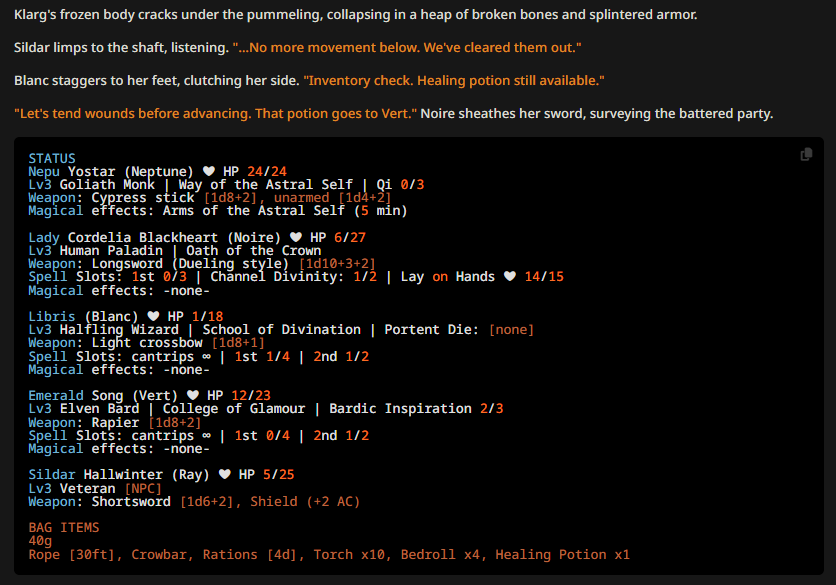Click Nepu's HP value 24/24
Viewport: 836px width, 585px height.
pyautogui.click(x=267, y=171)
